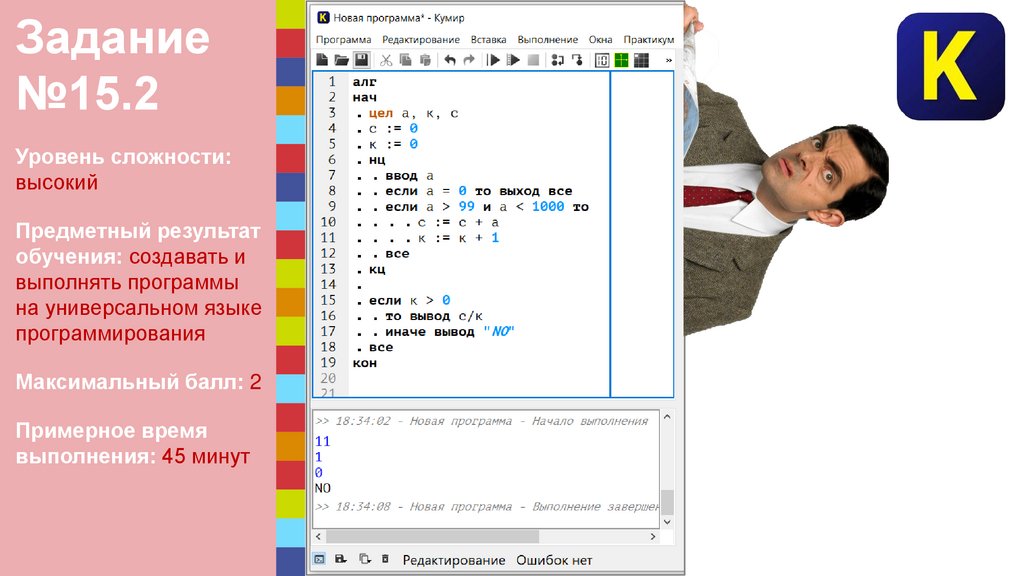Click the line 'к := к + 1'
The image size is (1024, 576).
click(458, 238)
